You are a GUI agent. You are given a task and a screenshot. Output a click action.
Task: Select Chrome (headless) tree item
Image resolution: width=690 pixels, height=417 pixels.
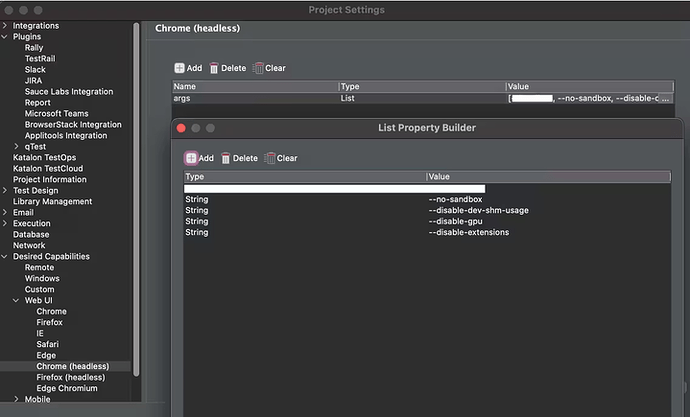pos(73,366)
